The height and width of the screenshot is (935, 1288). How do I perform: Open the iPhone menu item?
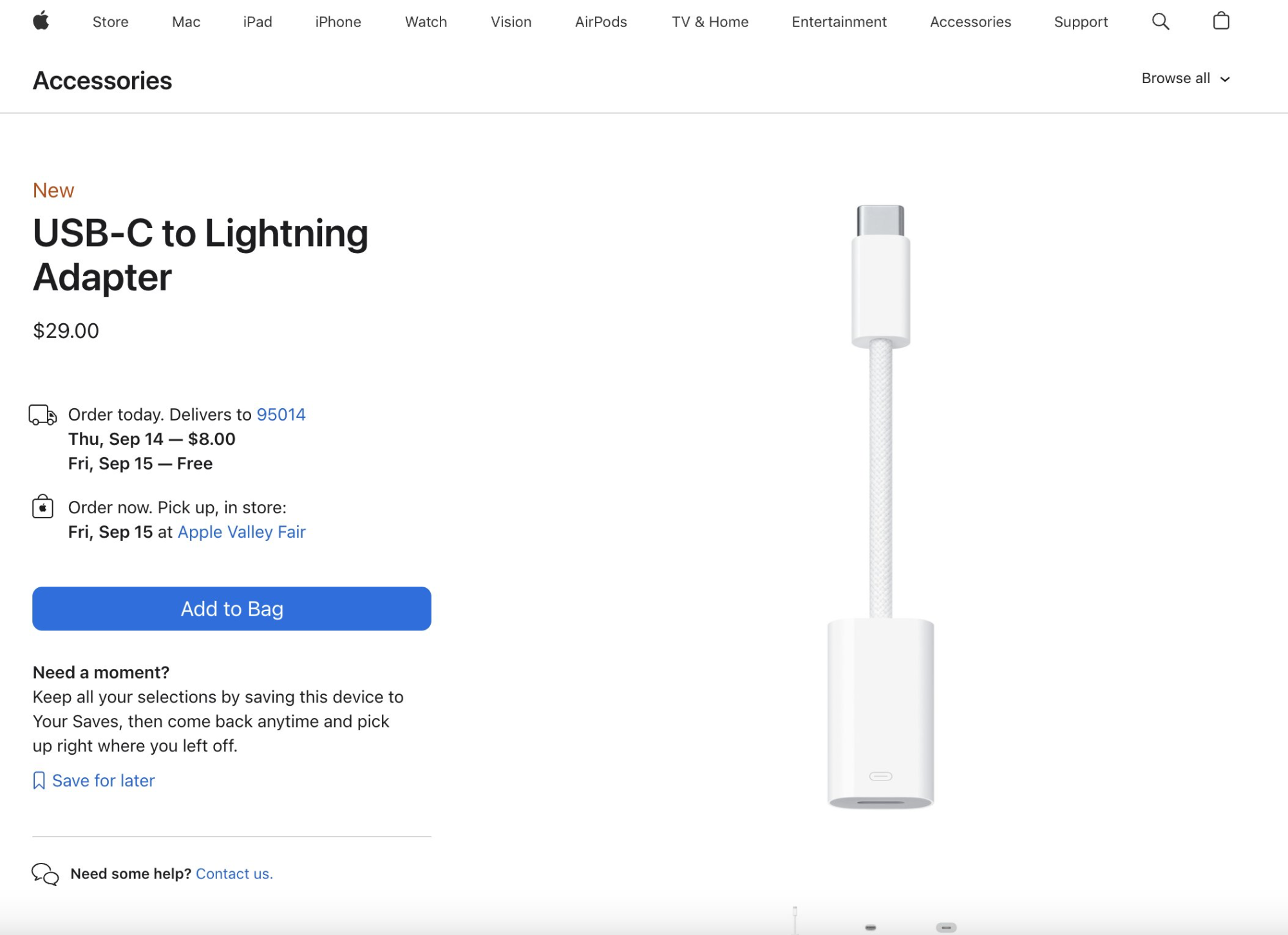point(338,22)
